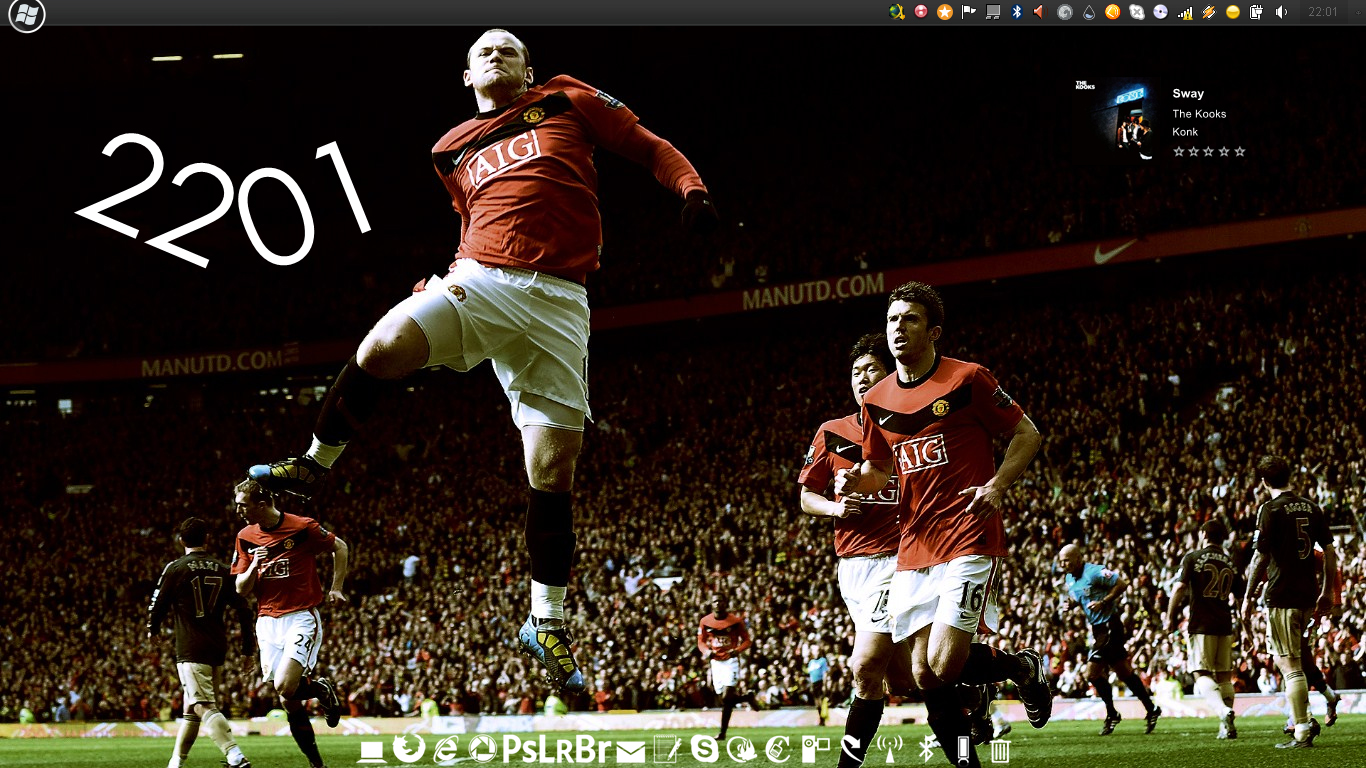Screen dimensions: 1366x768
Task: Open Adobe Bridge via the Br icon
Action: (x=592, y=749)
